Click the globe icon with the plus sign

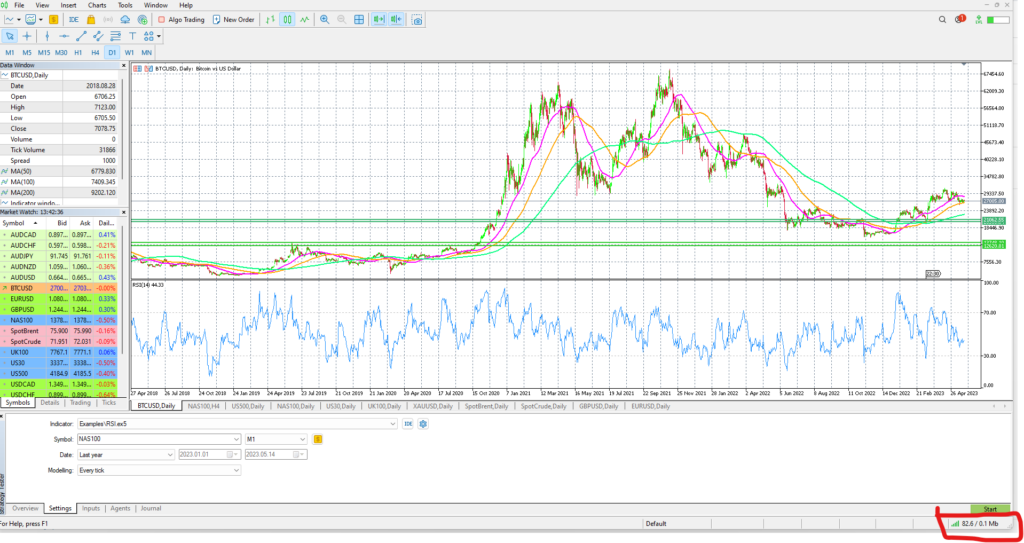click(x=142, y=20)
